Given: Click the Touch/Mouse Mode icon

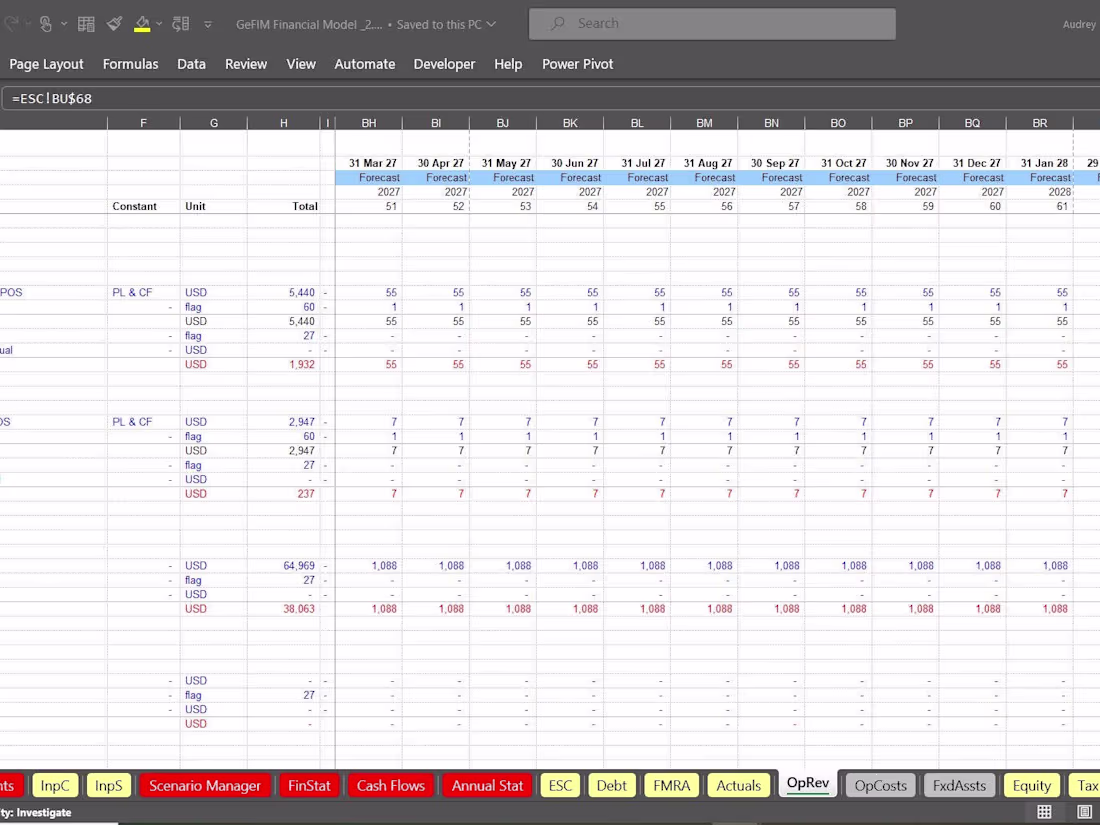Looking at the screenshot, I should click(x=45, y=22).
